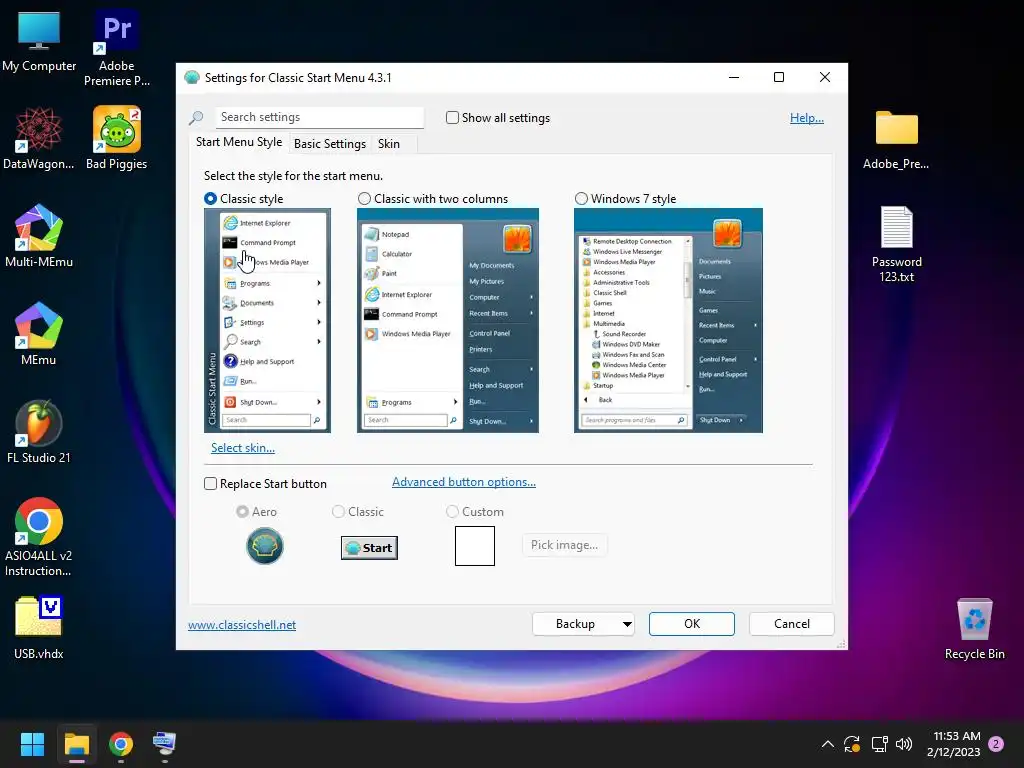Click the two columns style preview
Viewport: 1024px width, 768px height.
coord(448,320)
